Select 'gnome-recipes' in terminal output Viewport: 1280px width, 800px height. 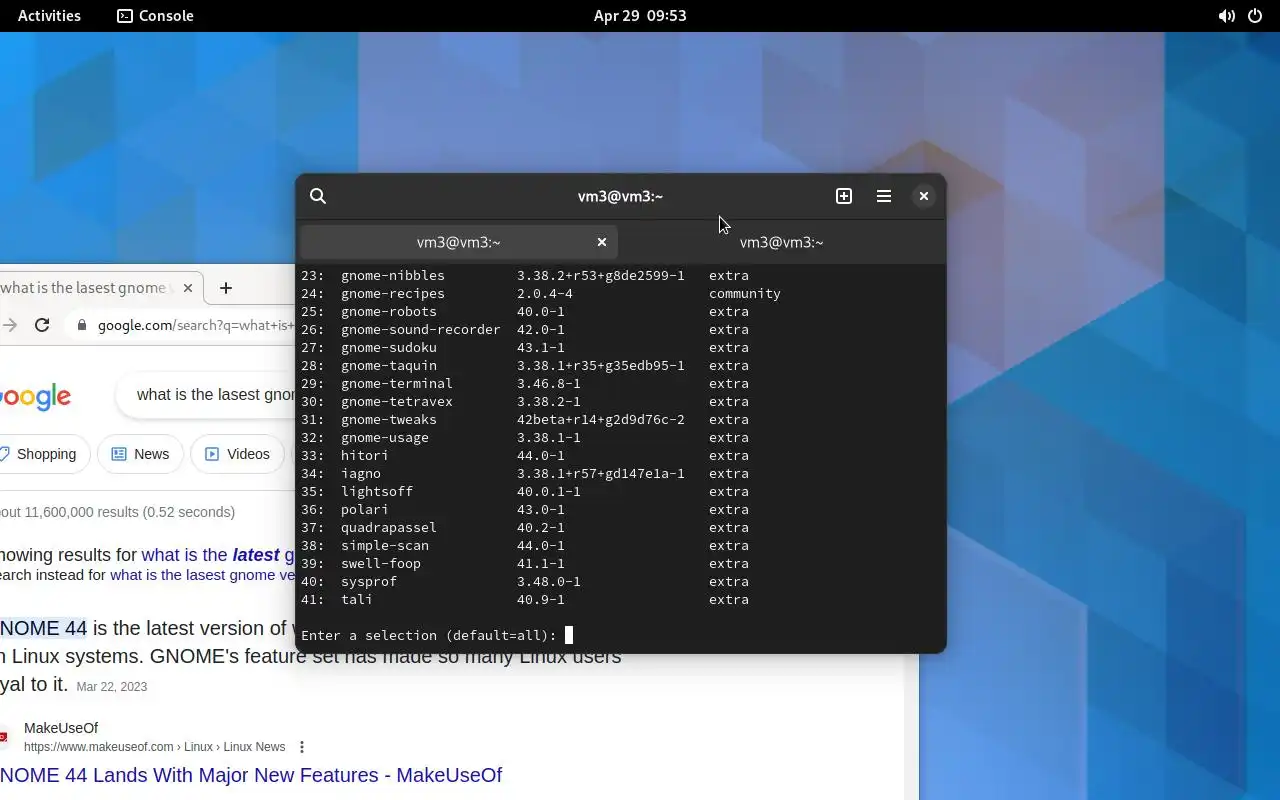point(393,293)
